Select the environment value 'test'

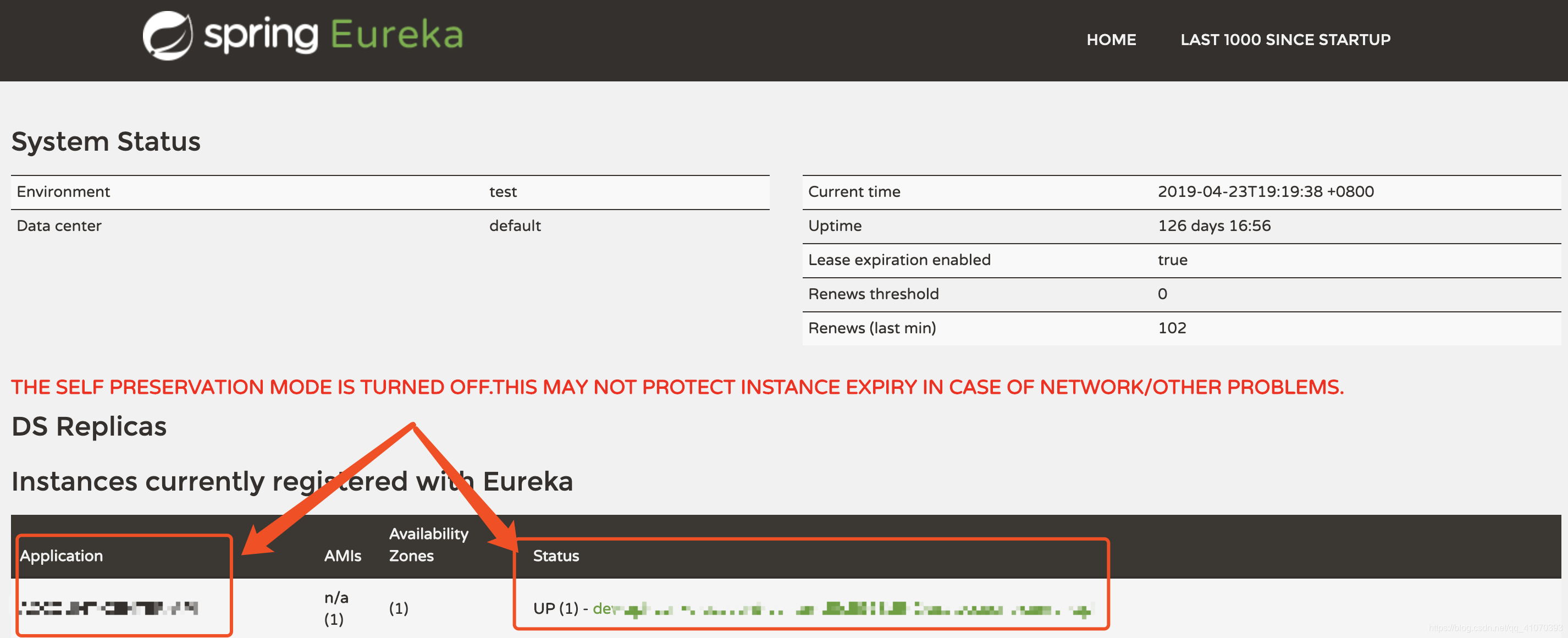(x=503, y=192)
